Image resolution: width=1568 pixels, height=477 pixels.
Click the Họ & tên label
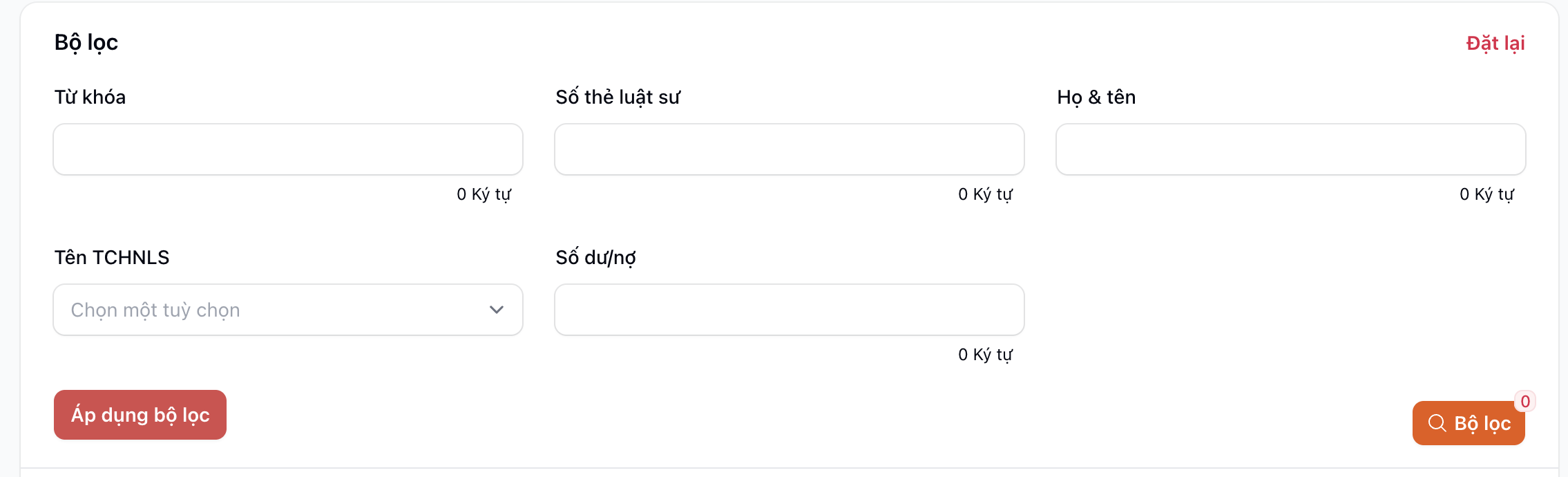(1096, 97)
